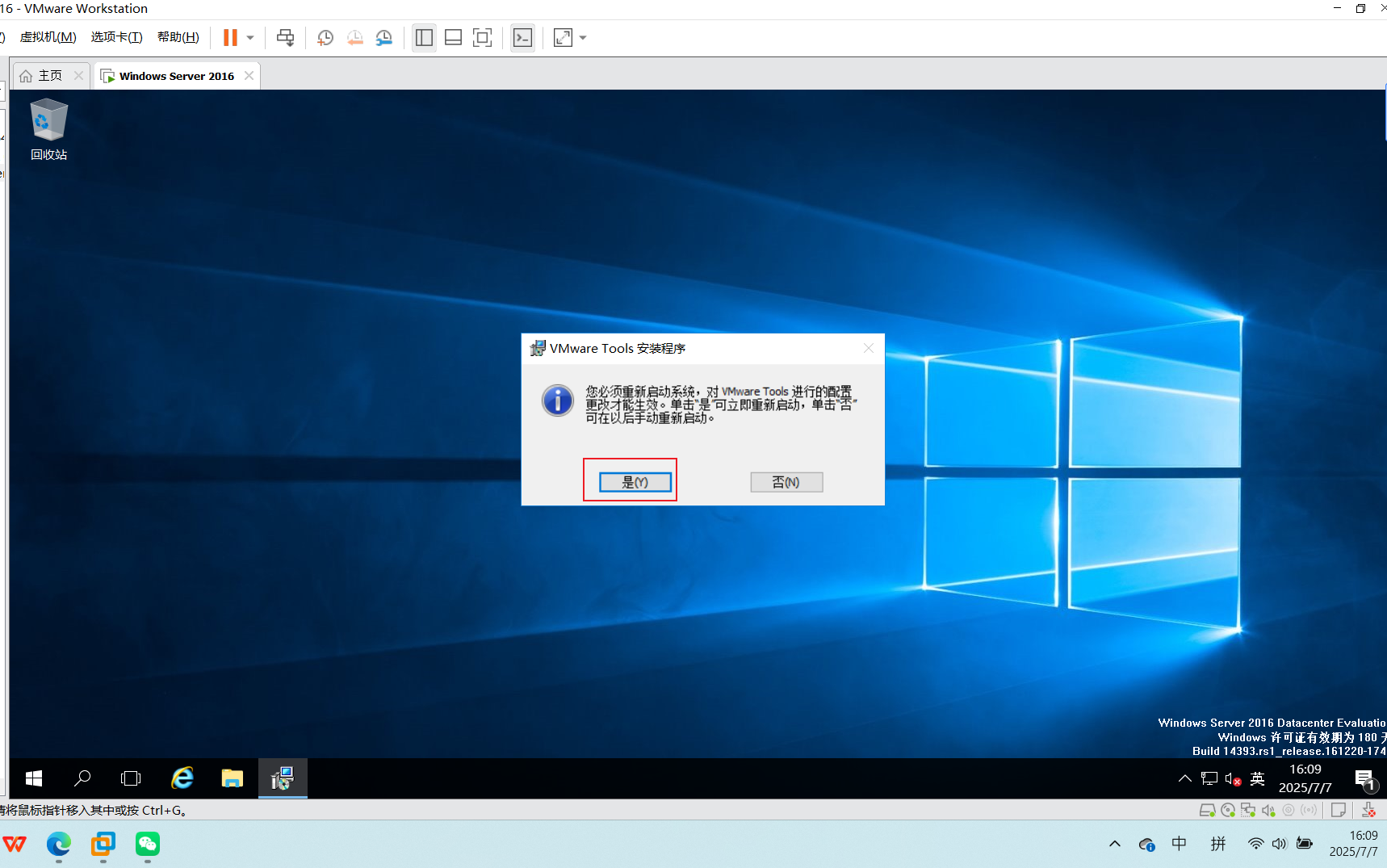1387x868 pixels.
Task: Suspend the virtual machine
Action: [229, 37]
